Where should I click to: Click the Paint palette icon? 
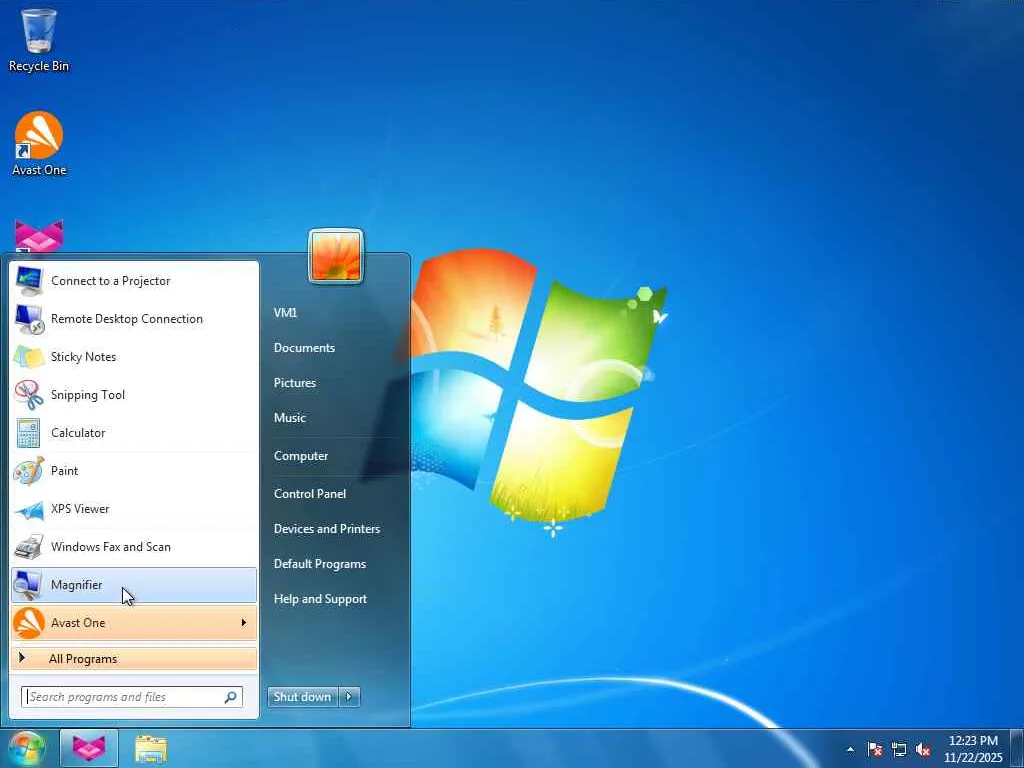click(29, 470)
